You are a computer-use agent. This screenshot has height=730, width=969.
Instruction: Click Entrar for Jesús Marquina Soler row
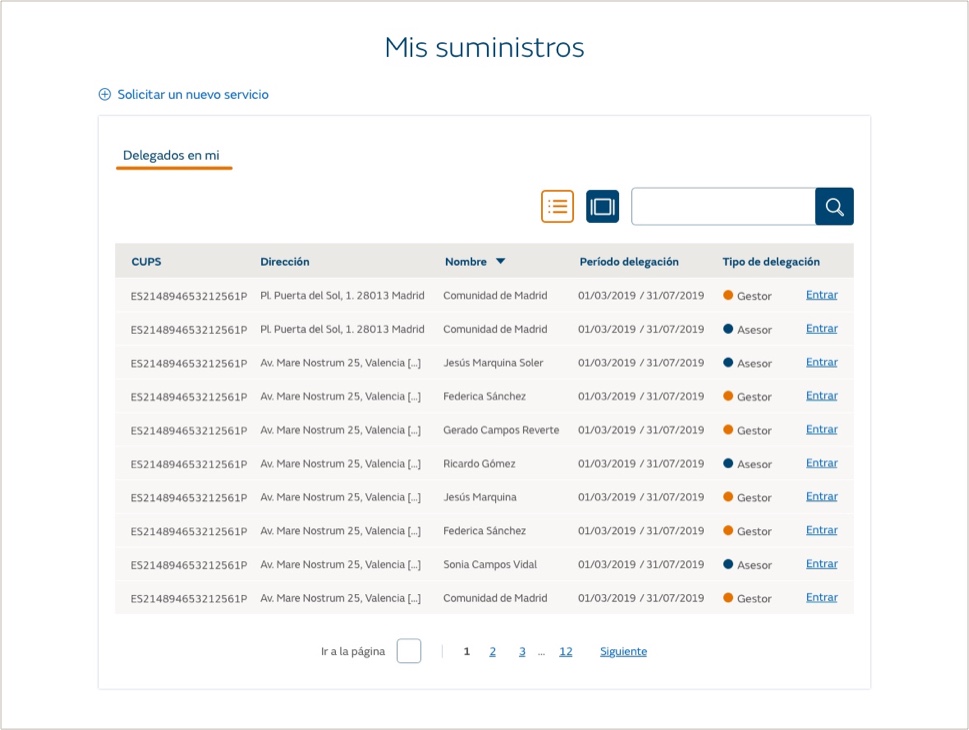click(x=822, y=362)
